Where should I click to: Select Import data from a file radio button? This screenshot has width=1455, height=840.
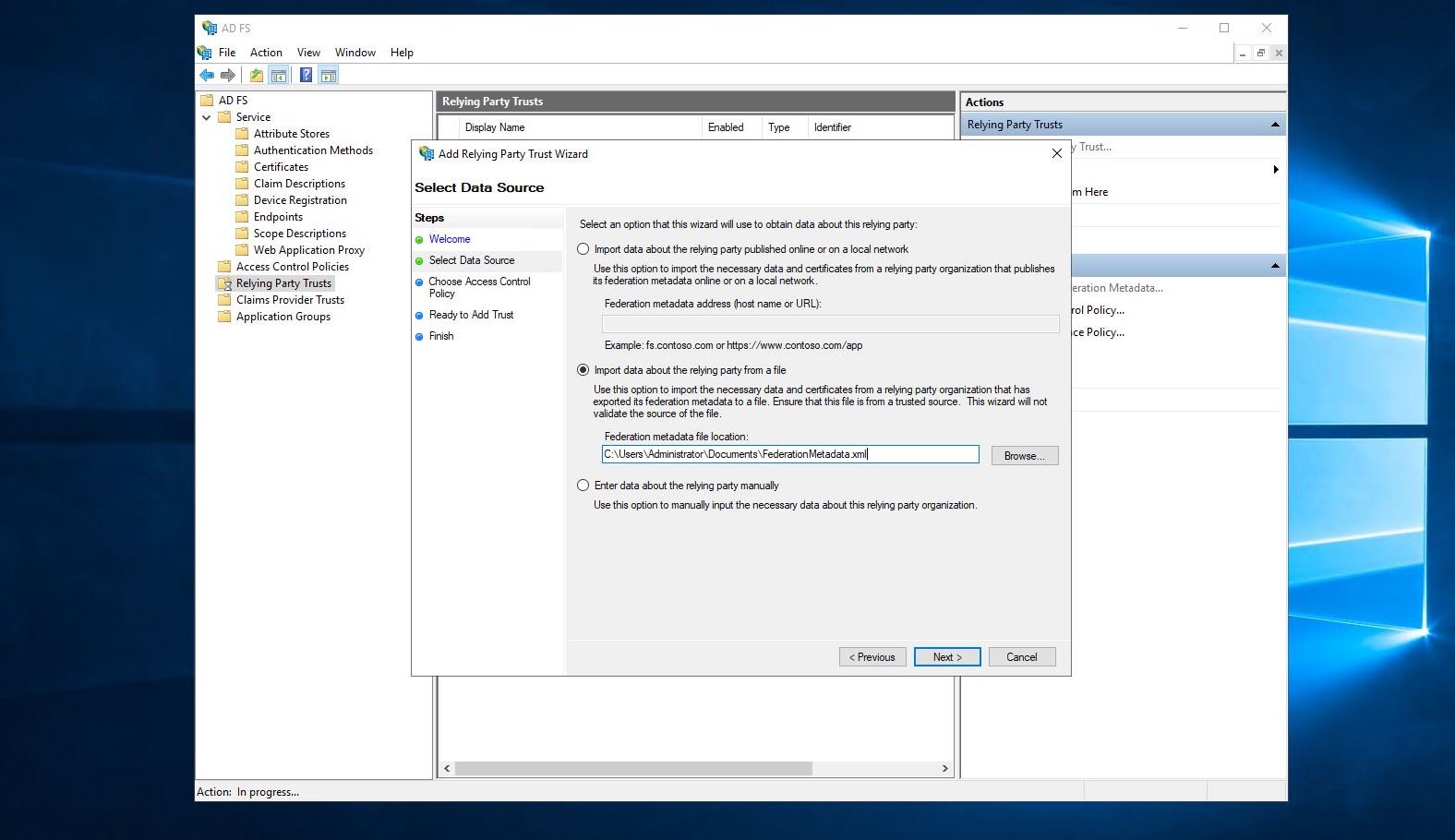click(583, 370)
